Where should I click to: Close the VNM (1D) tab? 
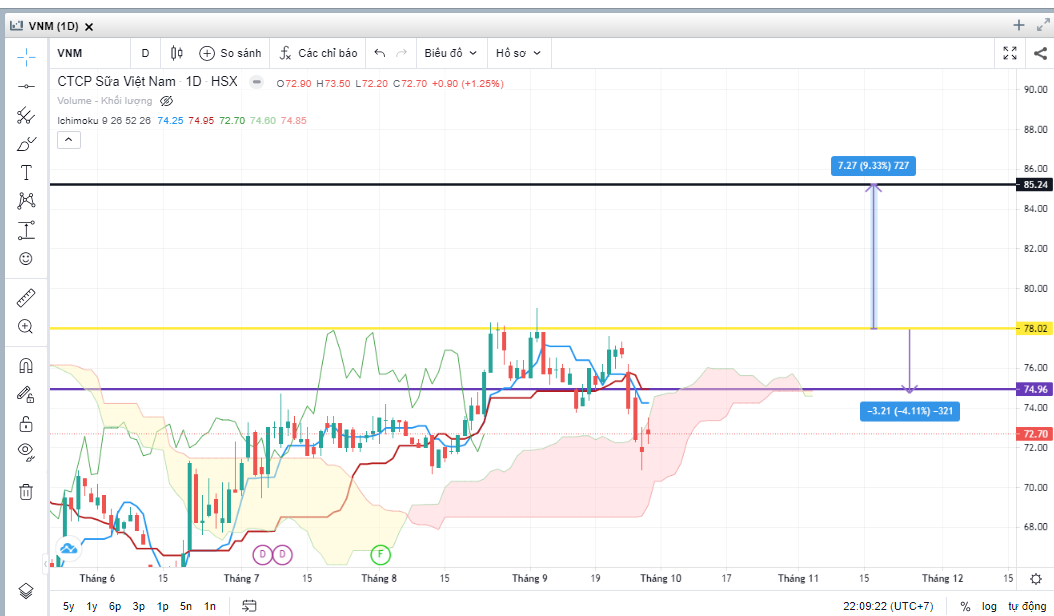89,27
